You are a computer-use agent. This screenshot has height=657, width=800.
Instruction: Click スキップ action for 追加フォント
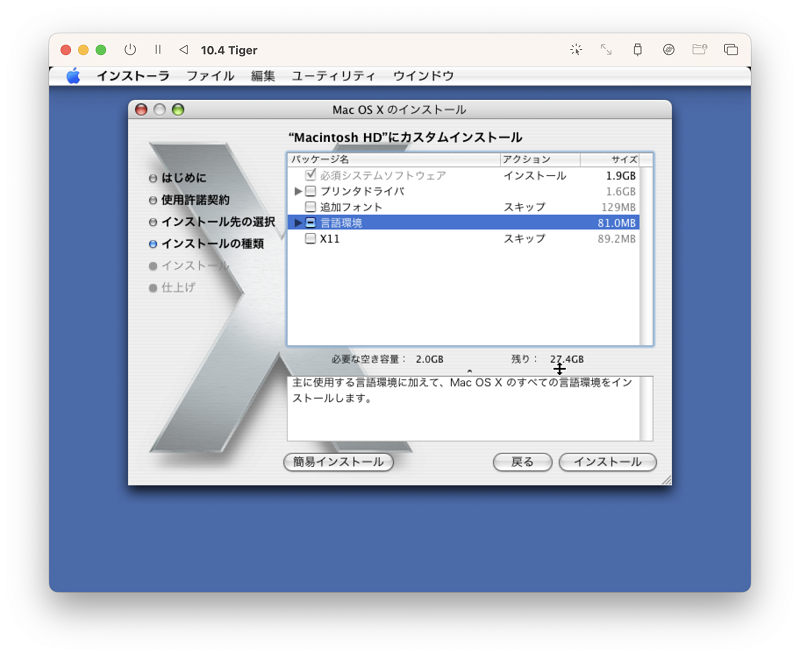(524, 207)
